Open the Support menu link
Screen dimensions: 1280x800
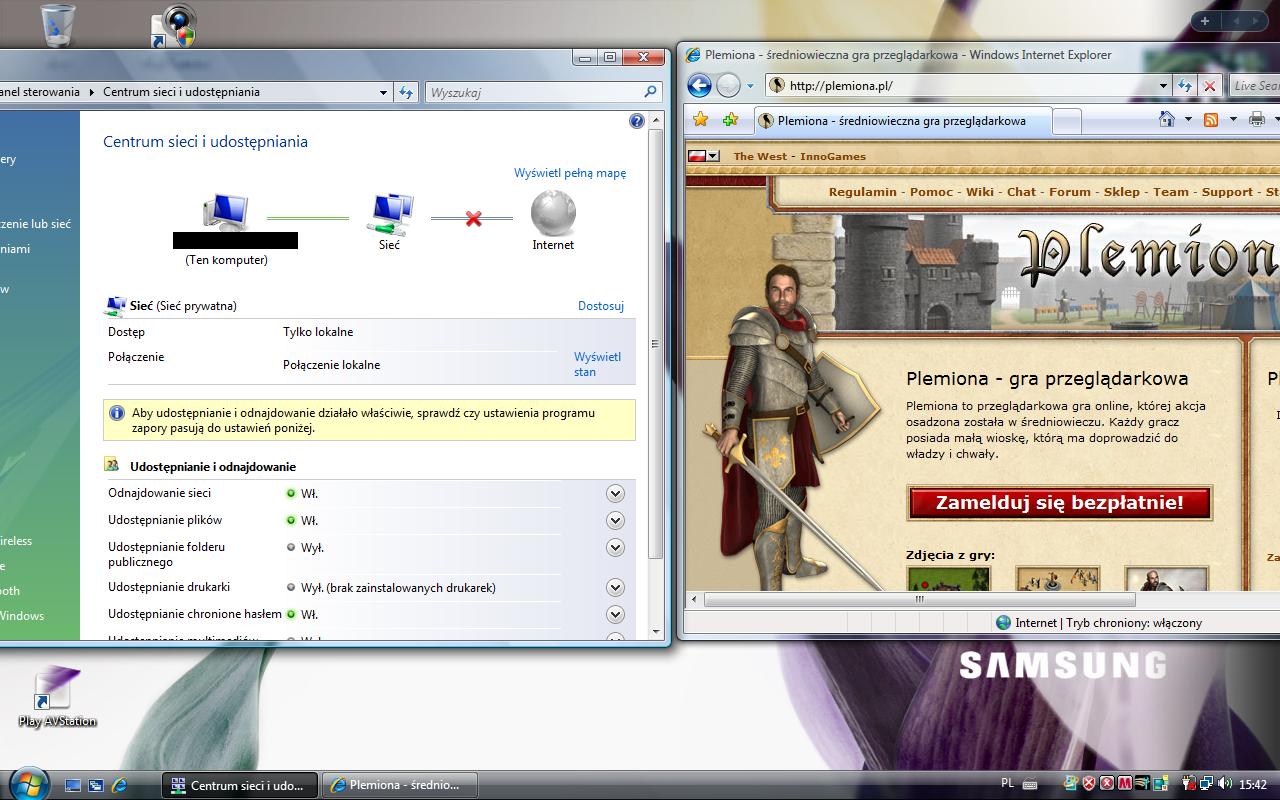pyautogui.click(x=1227, y=192)
